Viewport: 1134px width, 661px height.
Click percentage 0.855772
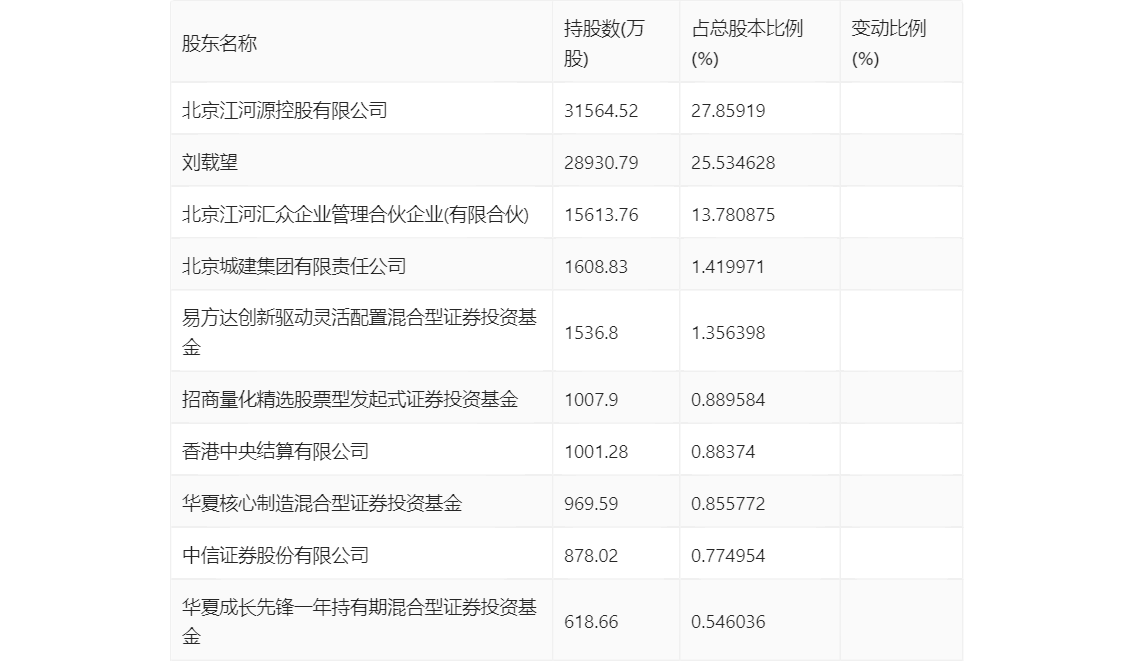tap(728, 504)
